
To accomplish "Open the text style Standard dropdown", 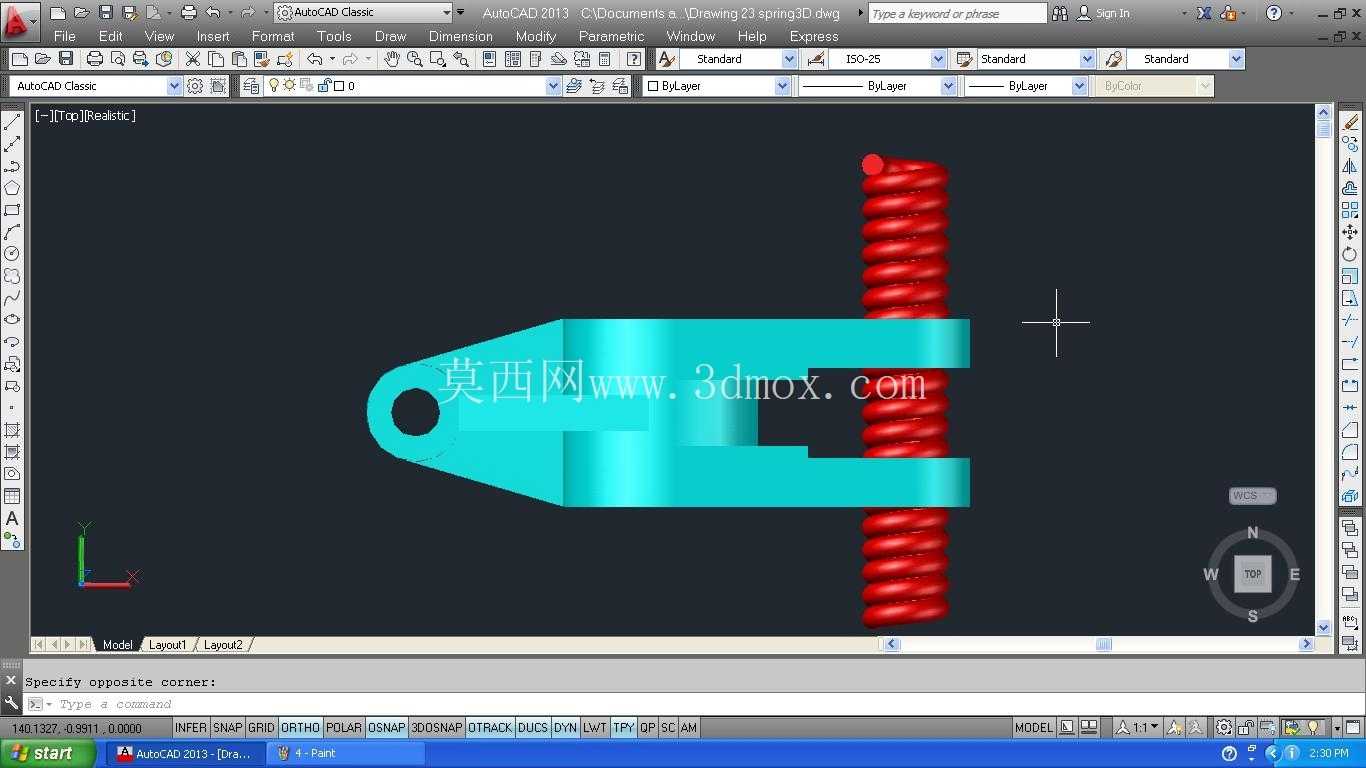I will pyautogui.click(x=789, y=59).
